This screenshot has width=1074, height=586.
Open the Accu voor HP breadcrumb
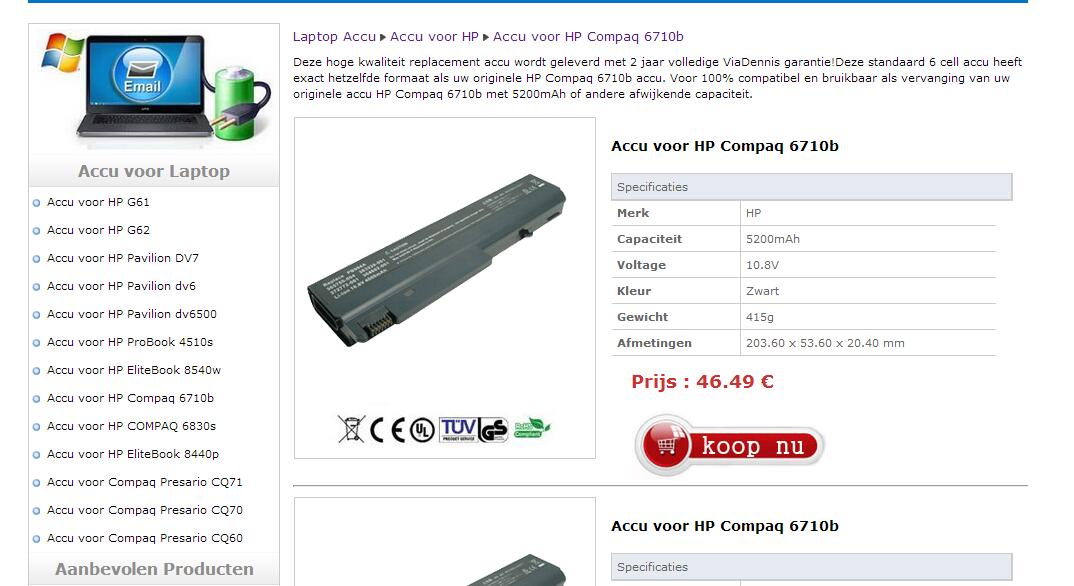[x=434, y=37]
